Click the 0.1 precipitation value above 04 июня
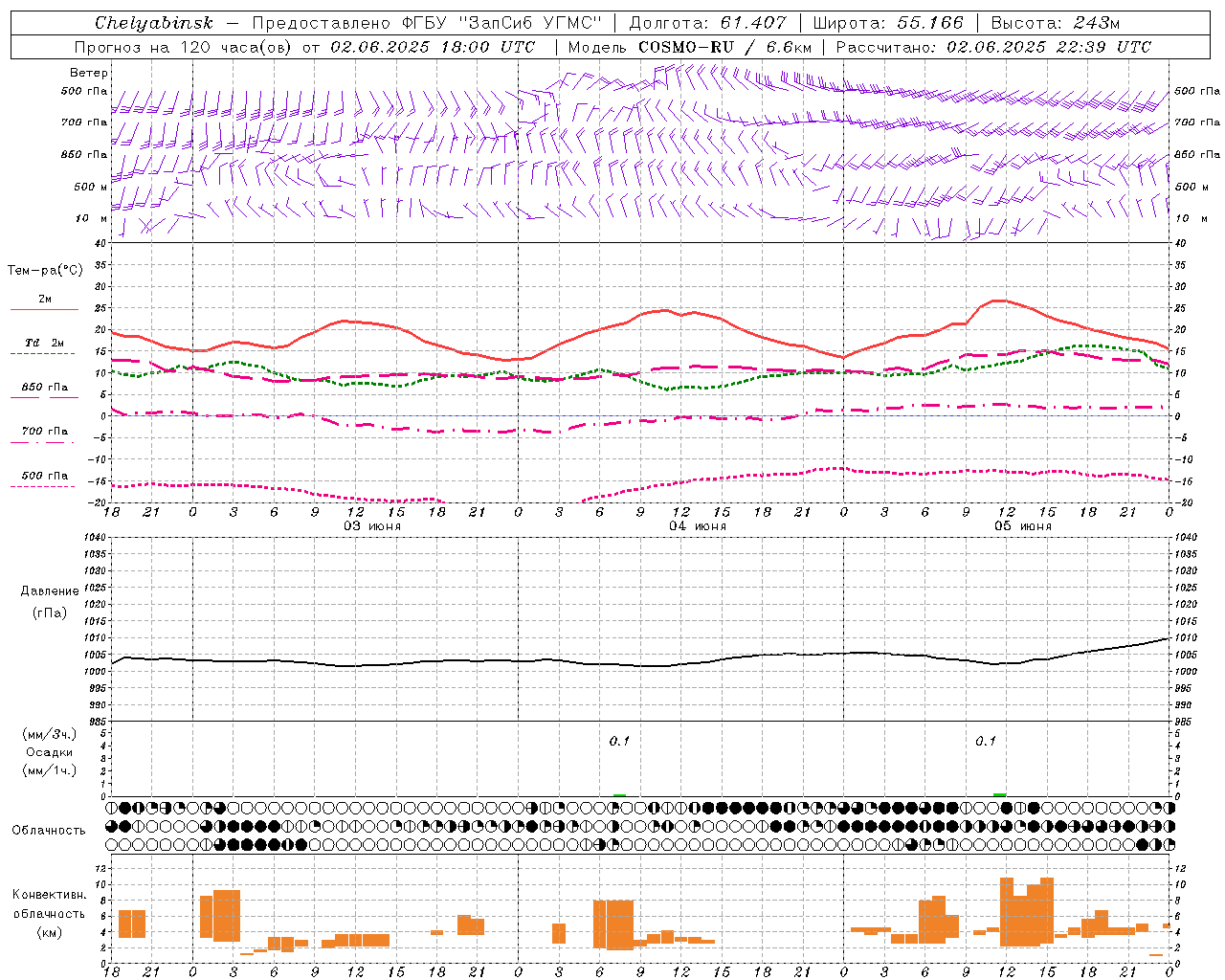The height and width of the screenshot is (980, 1225). pos(620,741)
